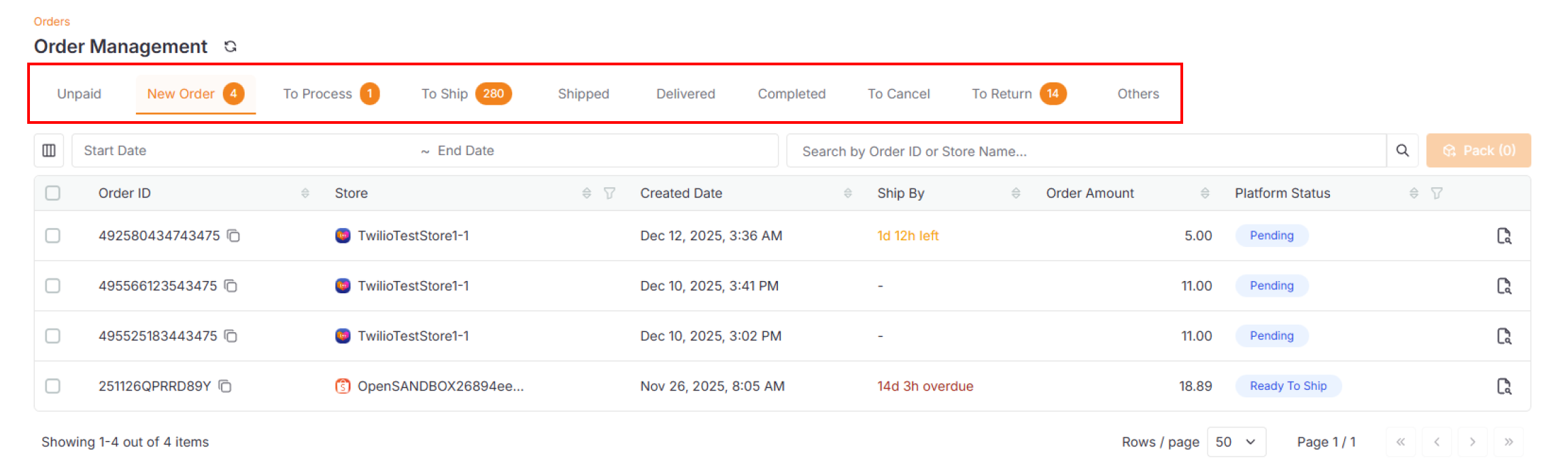Select the checkbox for order 492580434743475
This screenshot has height=475, width=1568.
coord(53,235)
